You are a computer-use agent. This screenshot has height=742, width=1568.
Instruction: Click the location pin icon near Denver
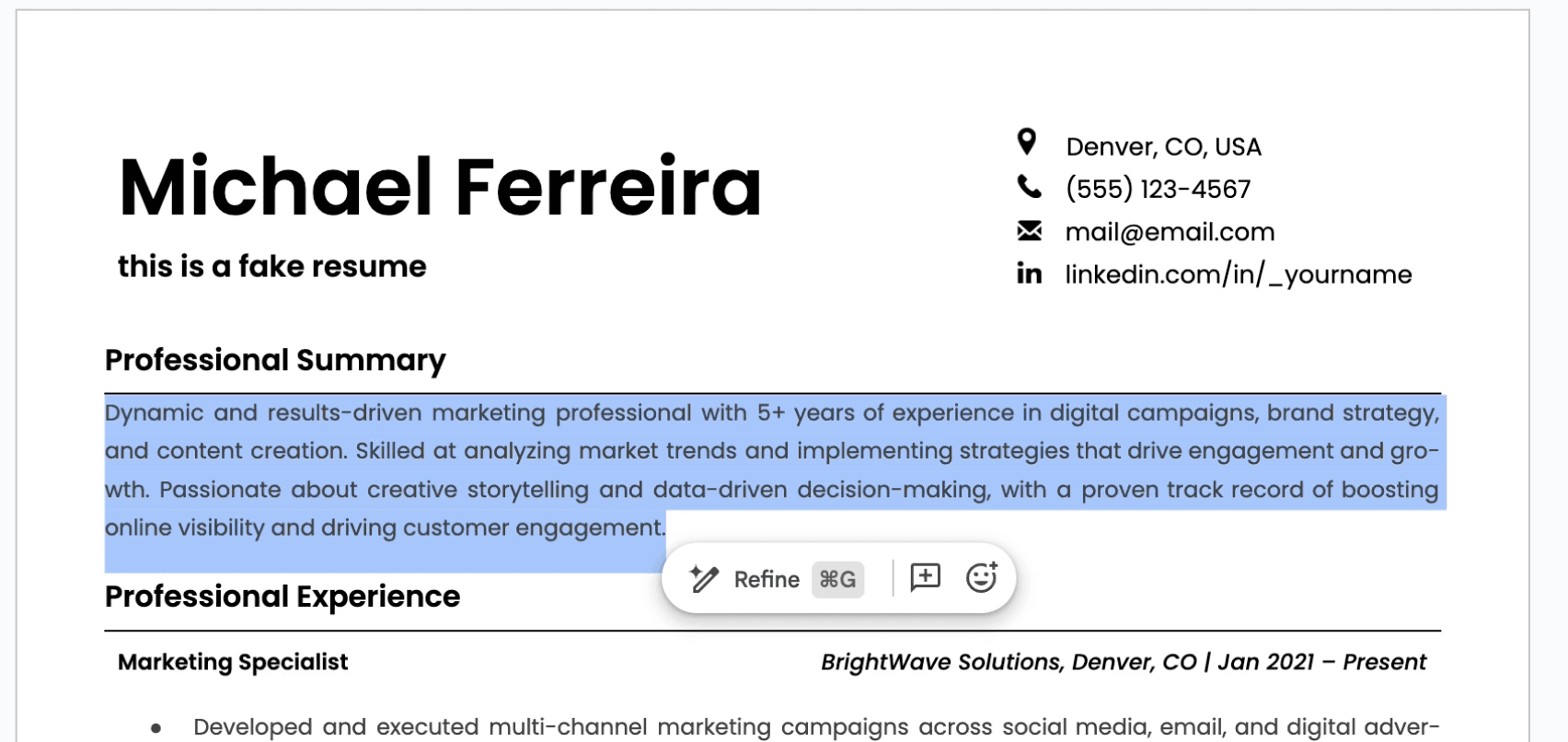coord(1027,142)
